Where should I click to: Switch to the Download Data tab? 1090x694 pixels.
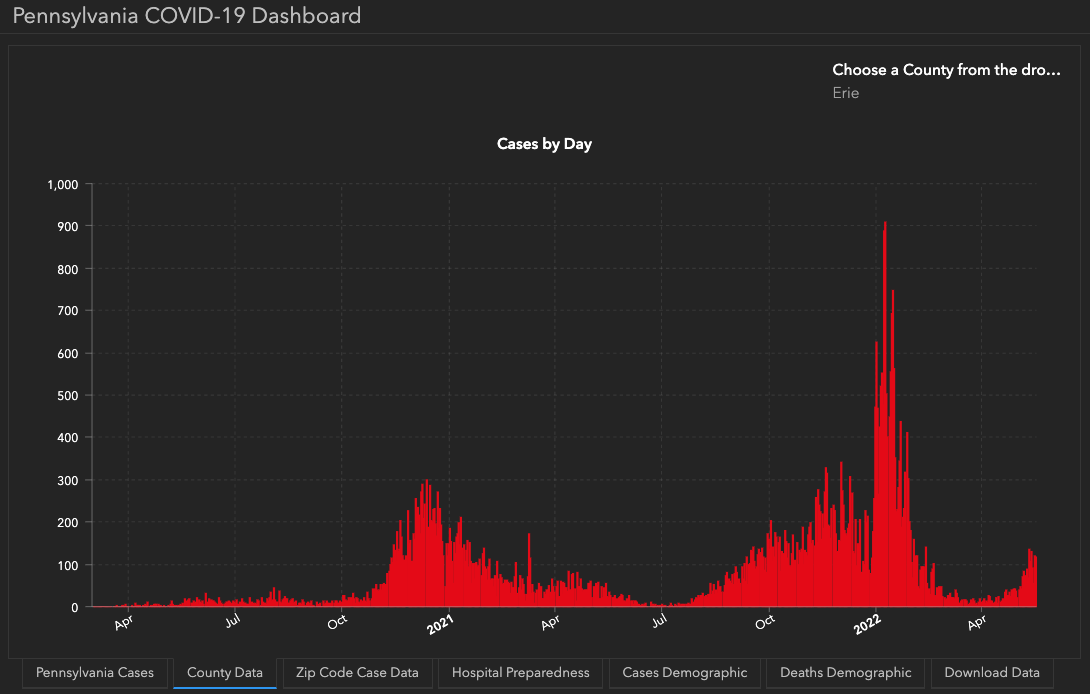pyautogui.click(x=992, y=673)
